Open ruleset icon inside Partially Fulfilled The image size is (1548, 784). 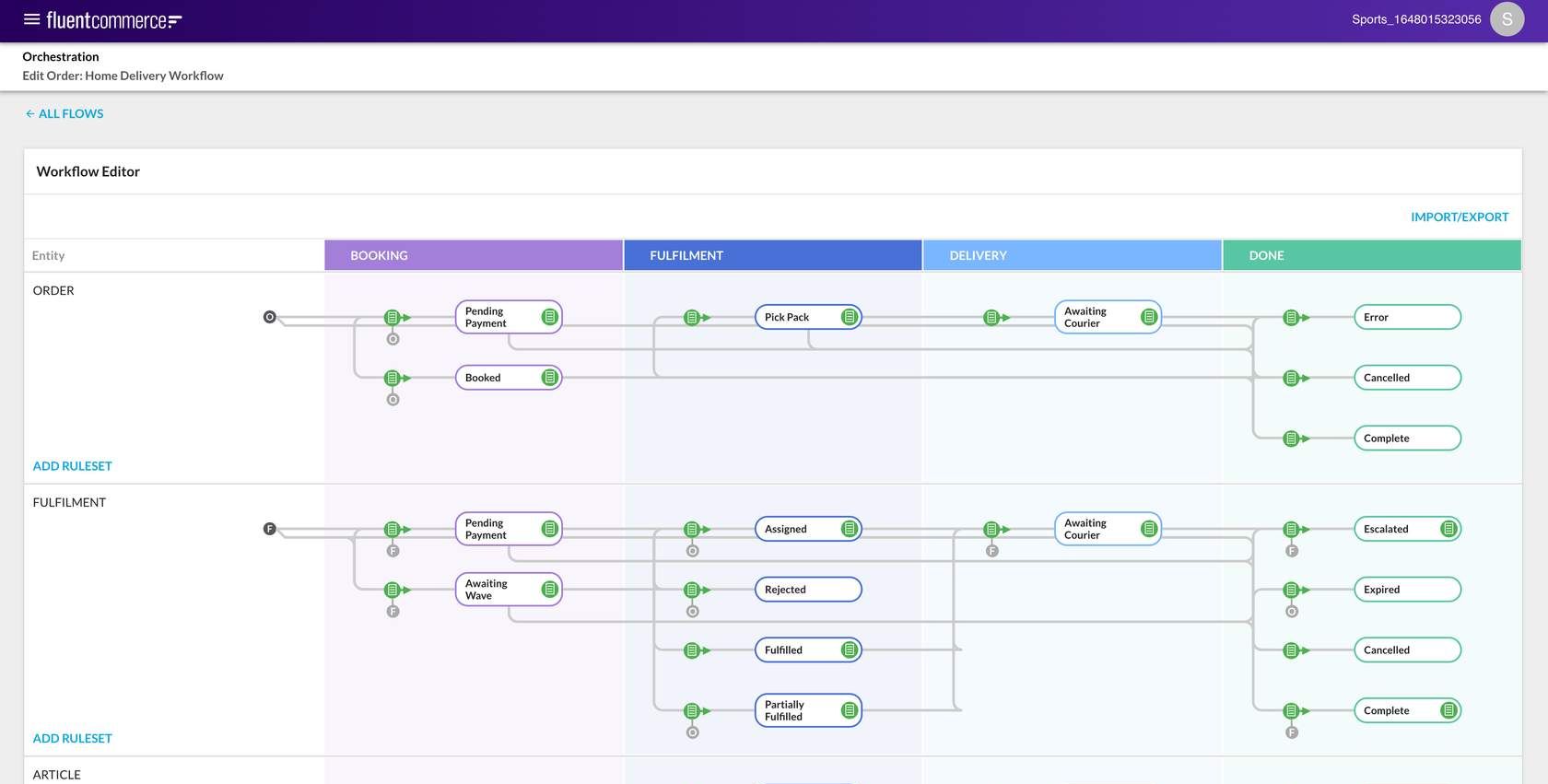click(x=850, y=710)
